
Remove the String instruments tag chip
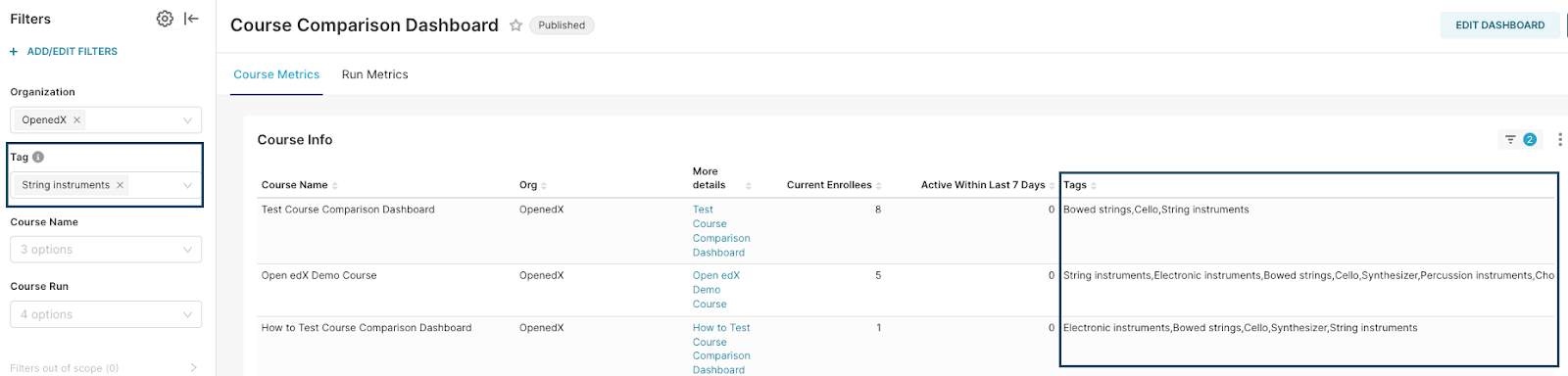(120, 185)
